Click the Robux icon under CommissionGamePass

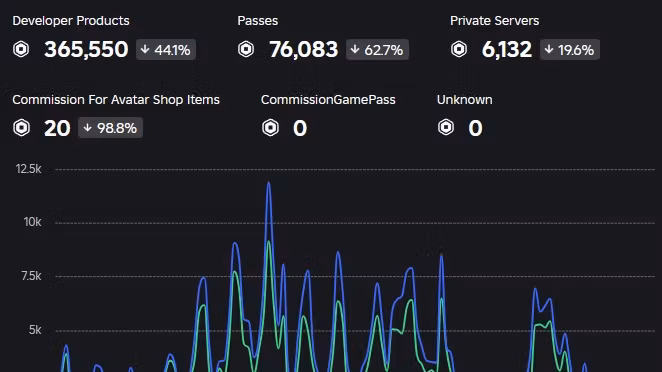[x=270, y=128]
